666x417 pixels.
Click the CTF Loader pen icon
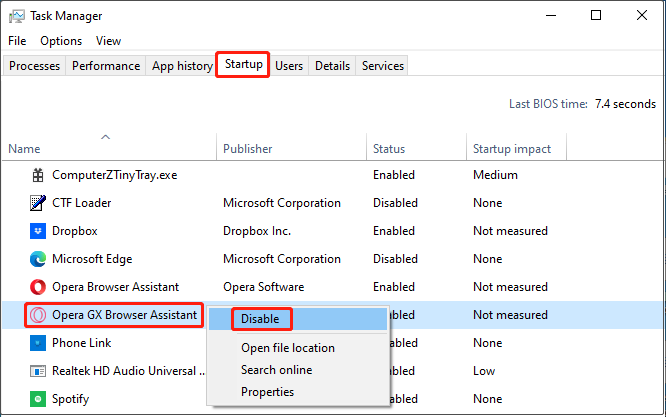pos(38,203)
